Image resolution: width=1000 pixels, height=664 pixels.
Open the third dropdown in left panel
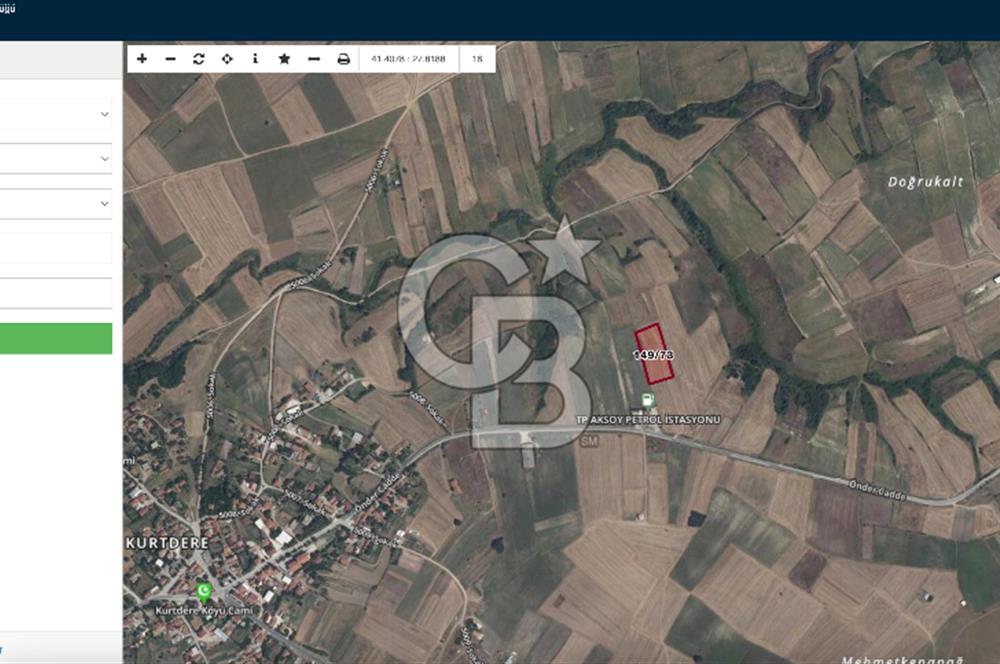point(56,203)
